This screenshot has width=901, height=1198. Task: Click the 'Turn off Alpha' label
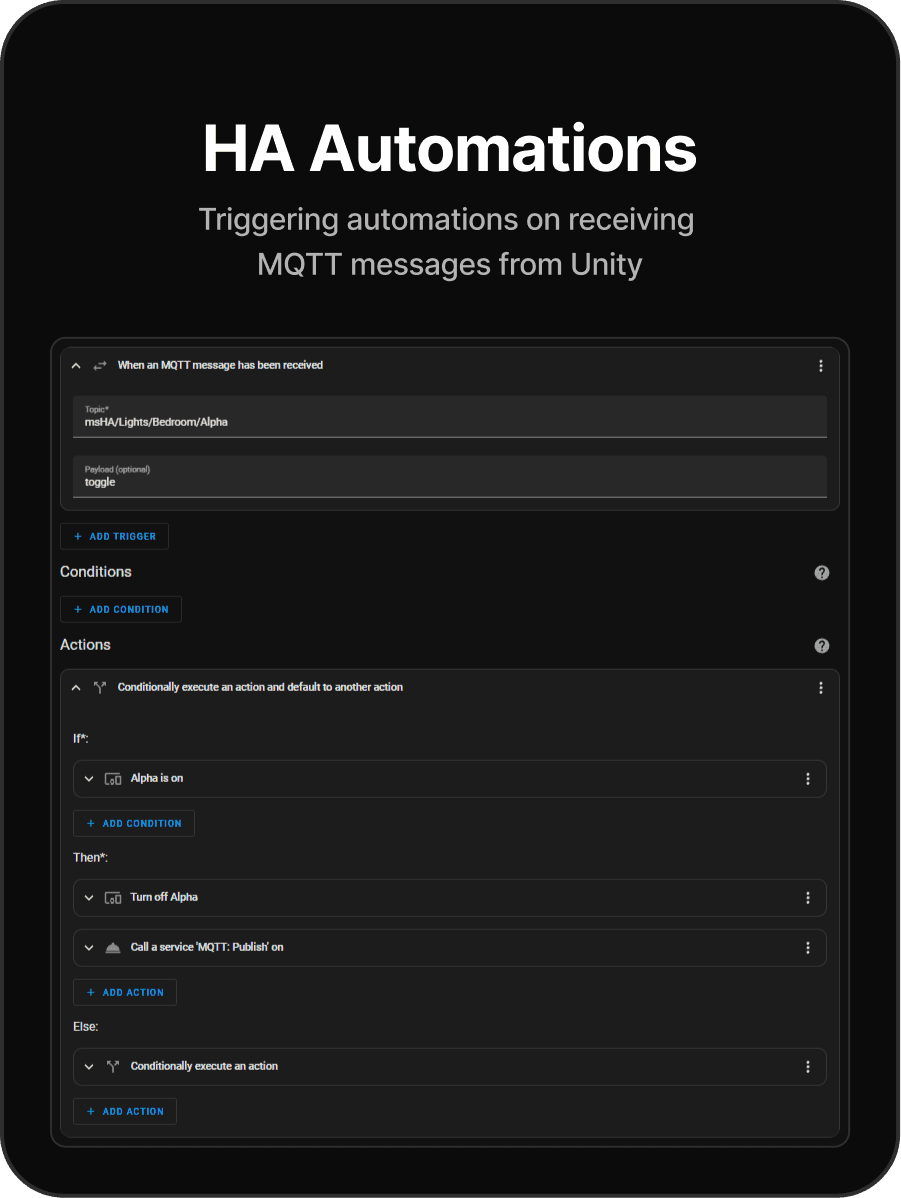164,897
